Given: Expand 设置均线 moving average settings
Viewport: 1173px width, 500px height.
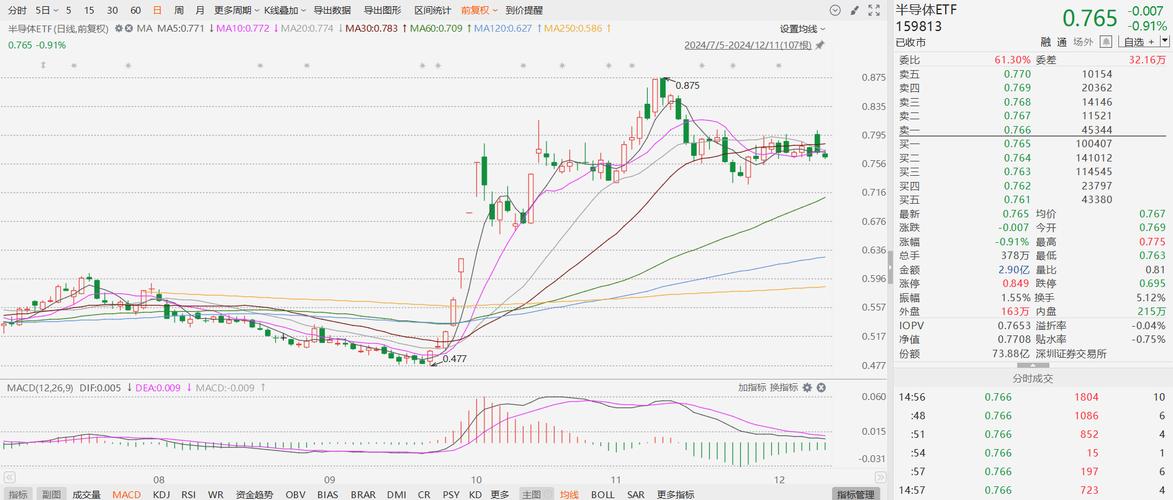Looking at the screenshot, I should pos(803,28).
